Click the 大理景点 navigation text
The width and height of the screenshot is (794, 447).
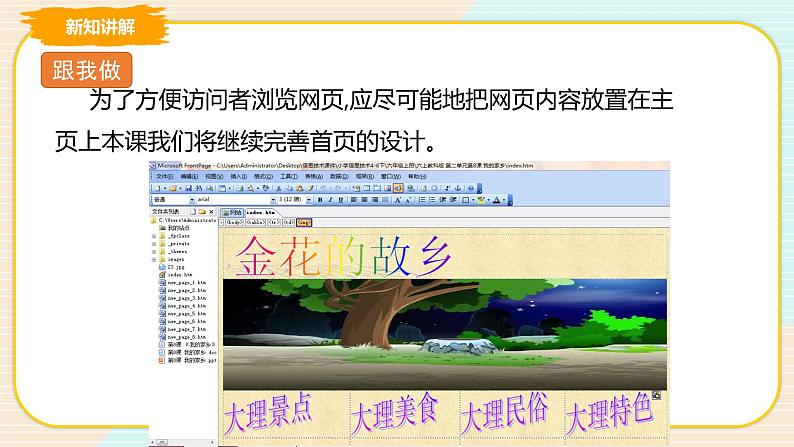[x=268, y=413]
